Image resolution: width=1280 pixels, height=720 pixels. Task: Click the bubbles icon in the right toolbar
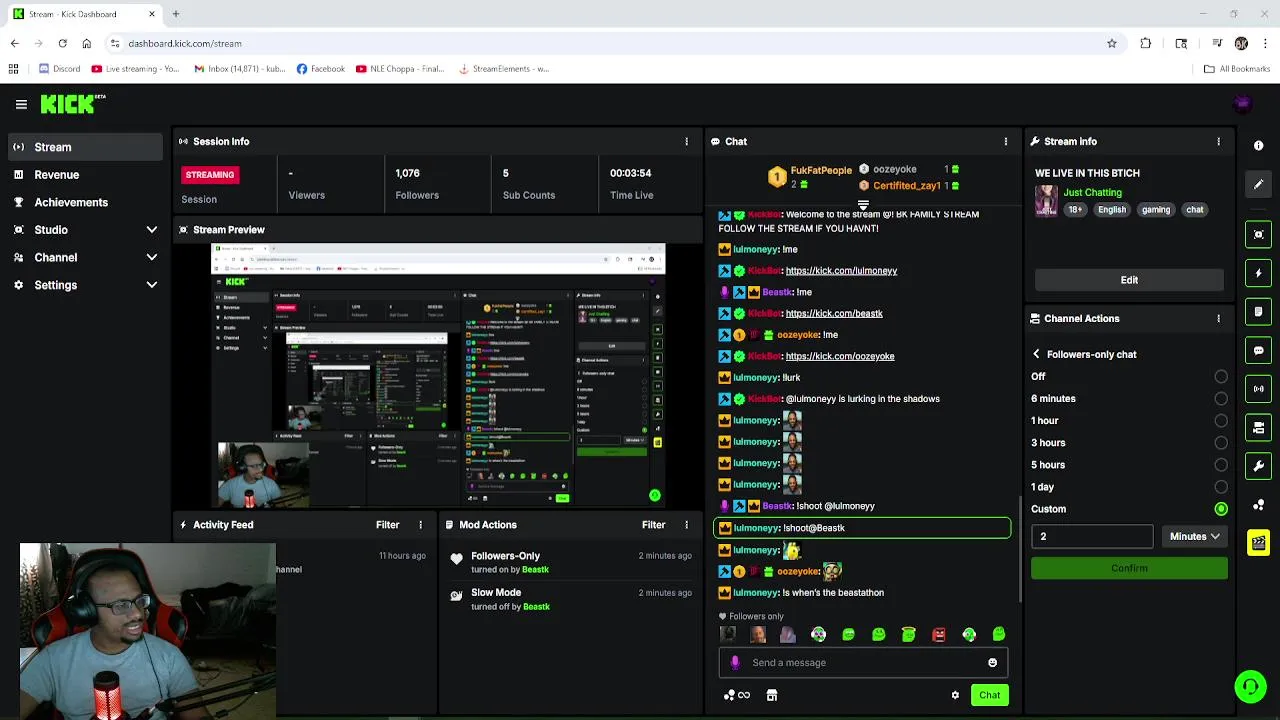point(1258,505)
